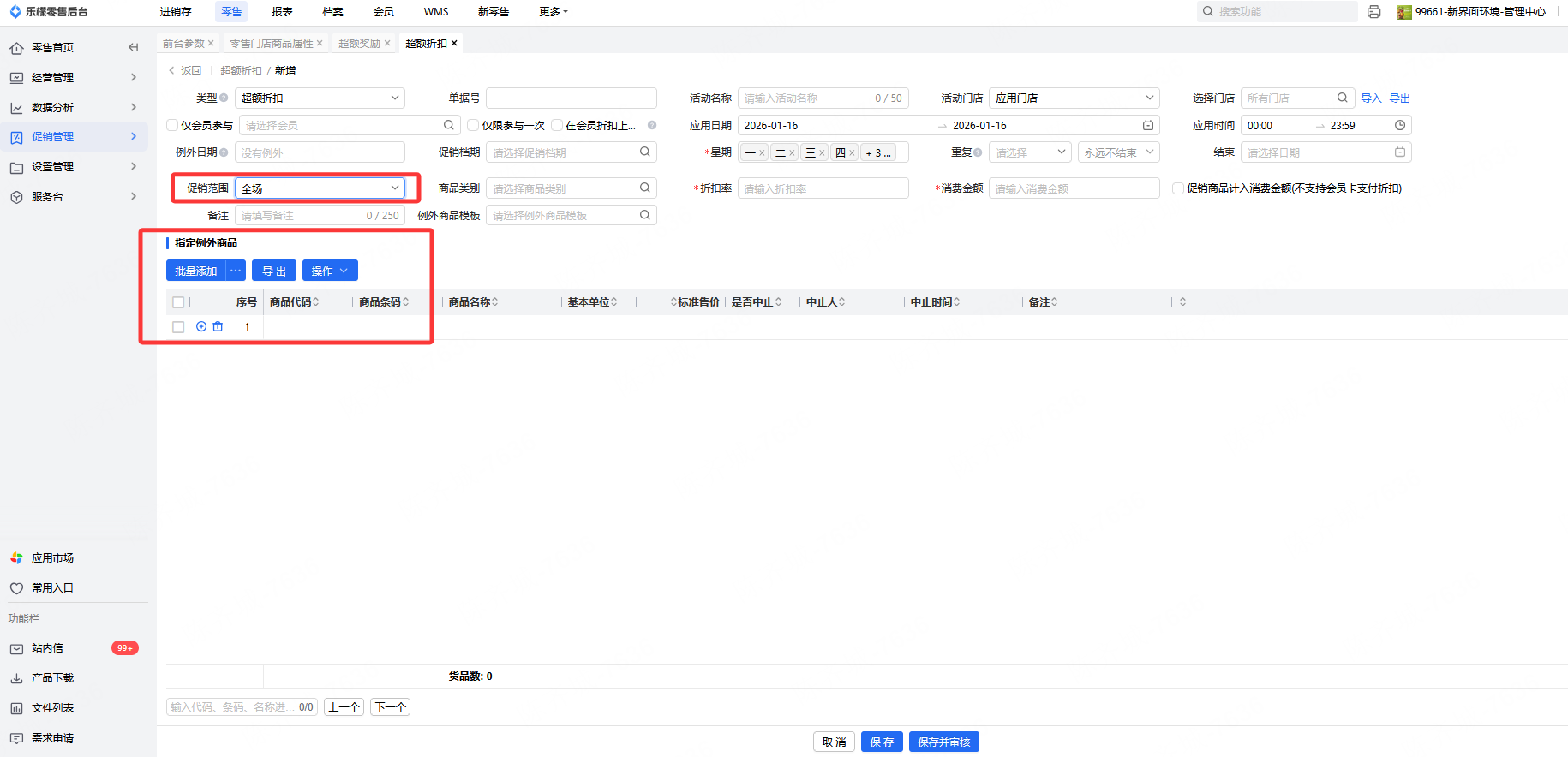Click the 消费金额 input field
This screenshot has height=757, width=1568.
(x=1074, y=188)
